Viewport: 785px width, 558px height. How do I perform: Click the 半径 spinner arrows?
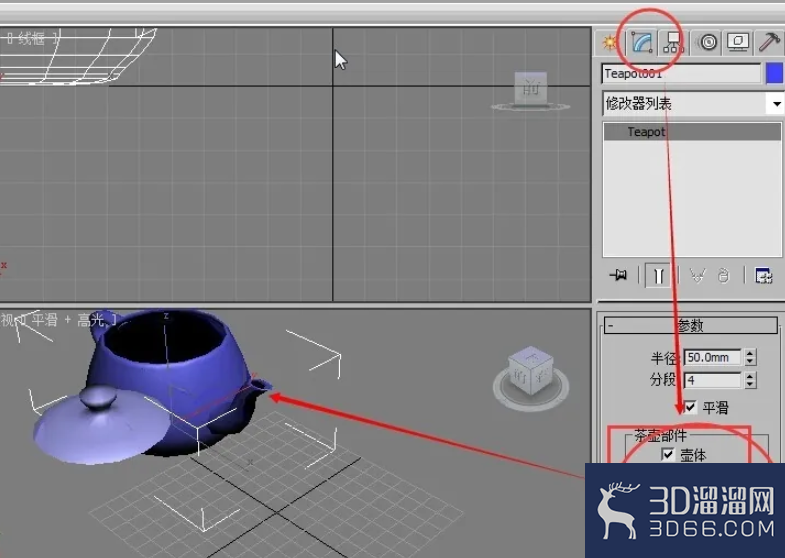pyautogui.click(x=750, y=357)
